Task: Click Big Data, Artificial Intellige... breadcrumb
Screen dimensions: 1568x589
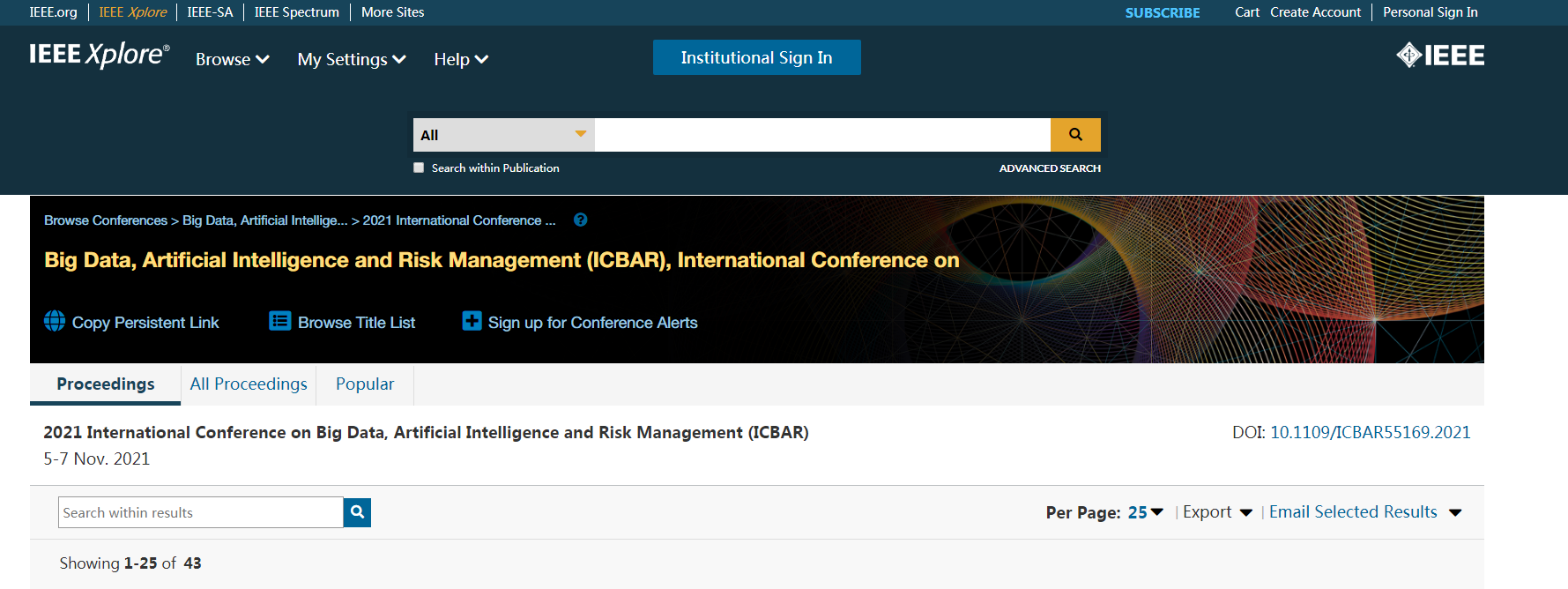Action: click(x=264, y=220)
